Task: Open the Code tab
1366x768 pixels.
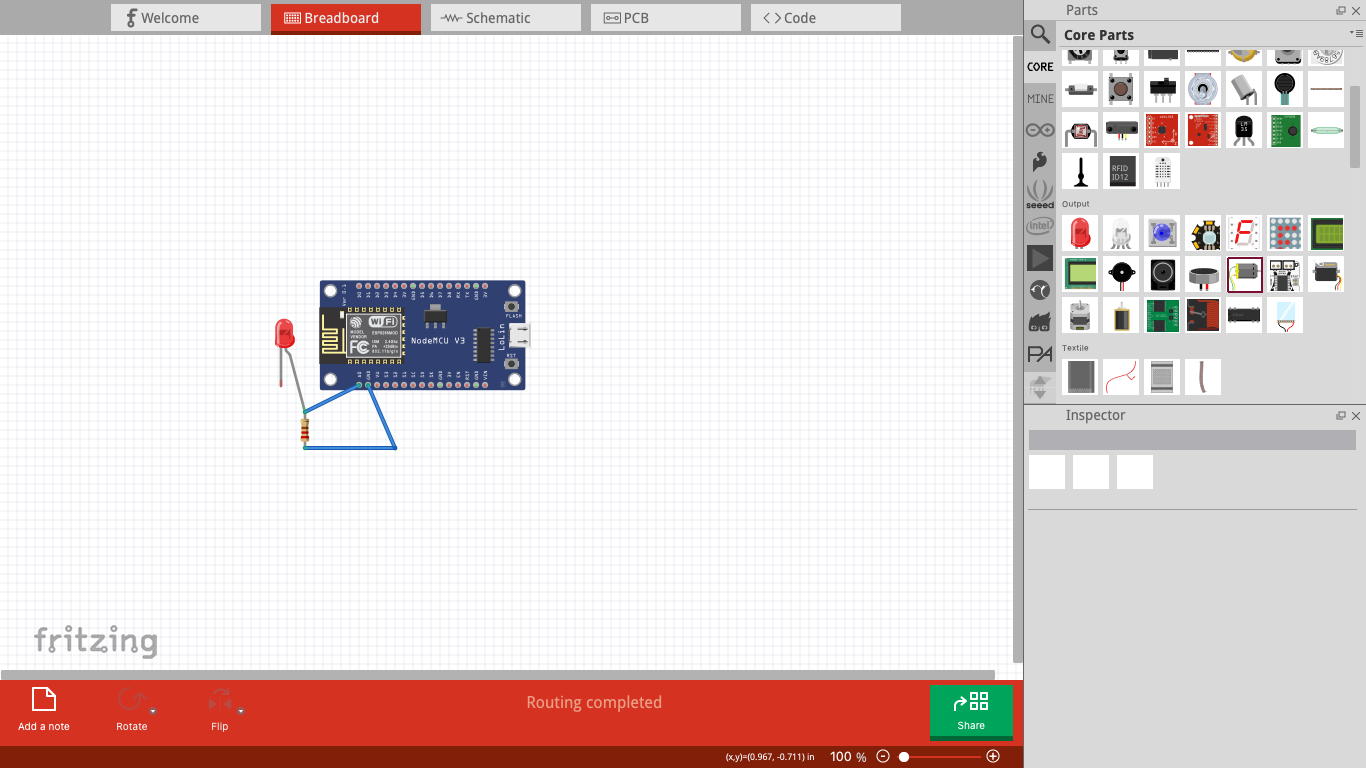Action: click(826, 18)
